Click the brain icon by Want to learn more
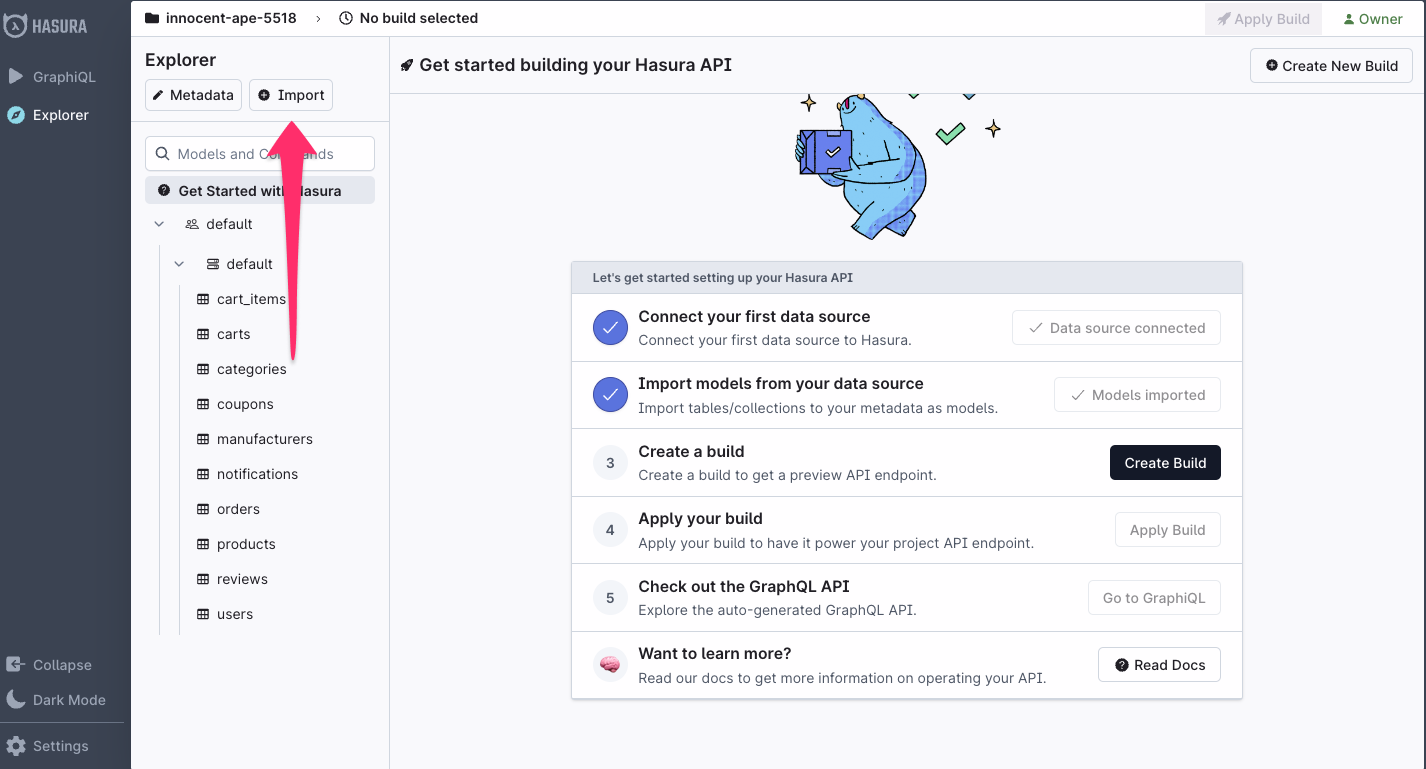This screenshot has height=769, width=1426. [610, 665]
